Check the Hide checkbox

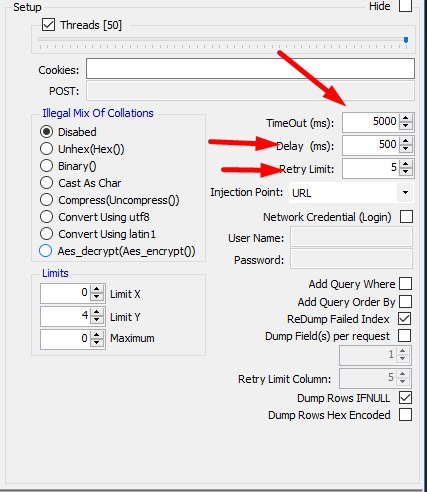click(x=405, y=6)
